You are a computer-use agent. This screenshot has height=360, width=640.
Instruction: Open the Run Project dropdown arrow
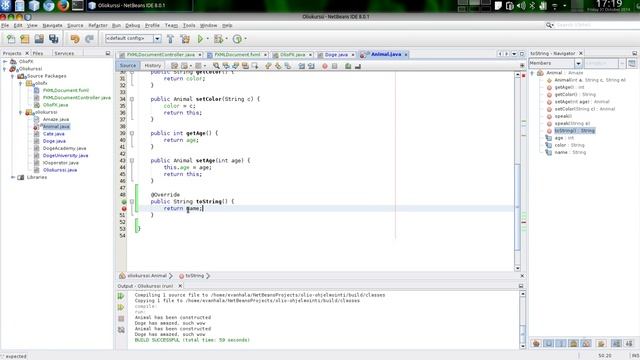click(x=207, y=39)
